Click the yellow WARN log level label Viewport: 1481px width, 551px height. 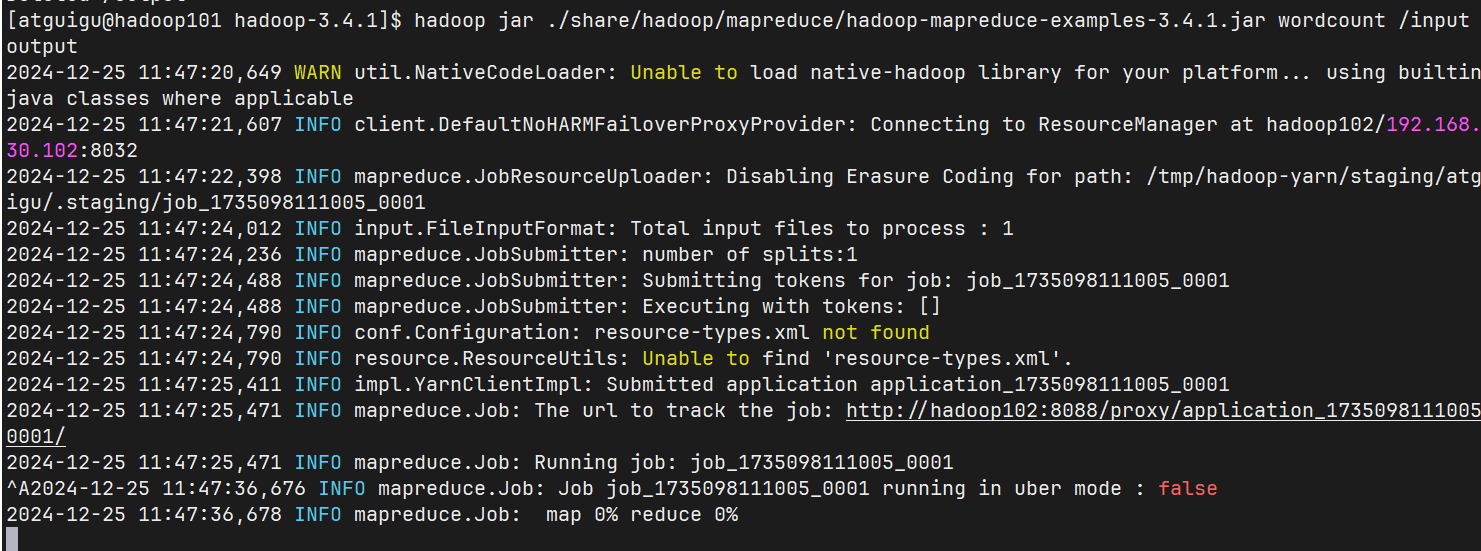[x=318, y=73]
